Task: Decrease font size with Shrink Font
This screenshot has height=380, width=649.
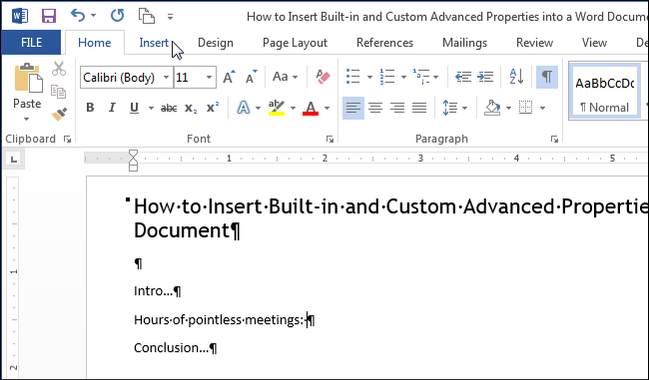Action: pos(251,77)
